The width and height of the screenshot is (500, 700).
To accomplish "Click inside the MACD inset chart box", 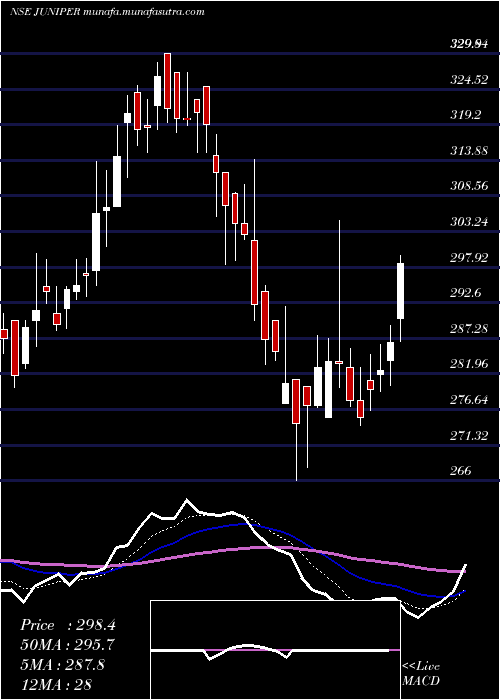I will pos(275,650).
